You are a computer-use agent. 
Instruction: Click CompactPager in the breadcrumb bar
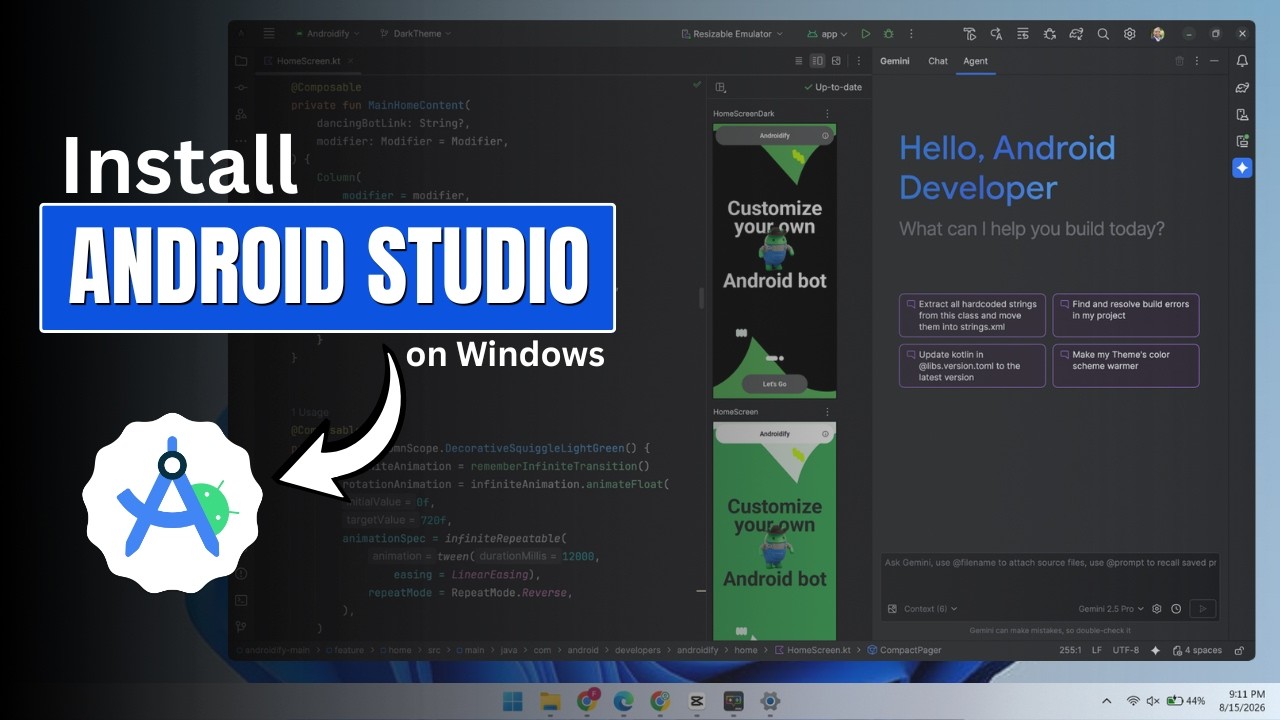pyautogui.click(x=904, y=650)
